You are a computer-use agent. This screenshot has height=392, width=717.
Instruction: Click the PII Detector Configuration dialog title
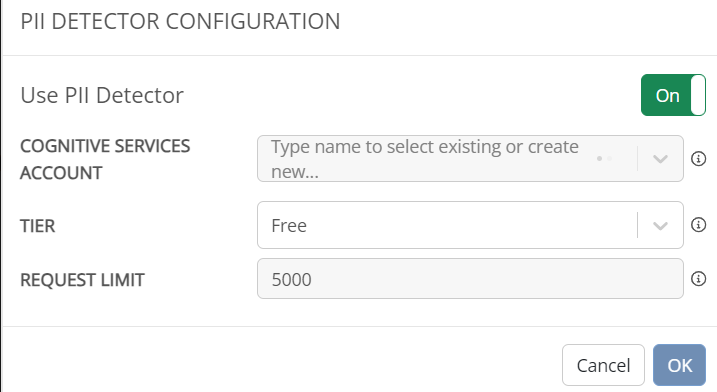[x=180, y=21]
